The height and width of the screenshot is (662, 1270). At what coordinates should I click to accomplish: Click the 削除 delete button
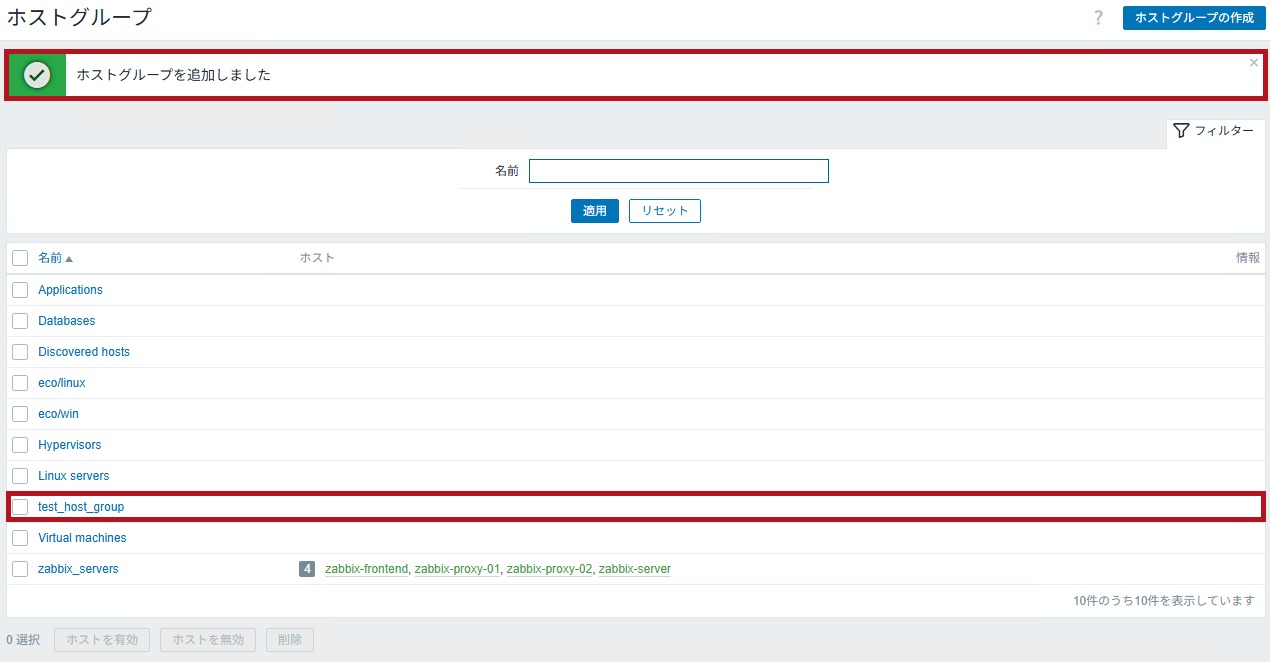(x=290, y=640)
